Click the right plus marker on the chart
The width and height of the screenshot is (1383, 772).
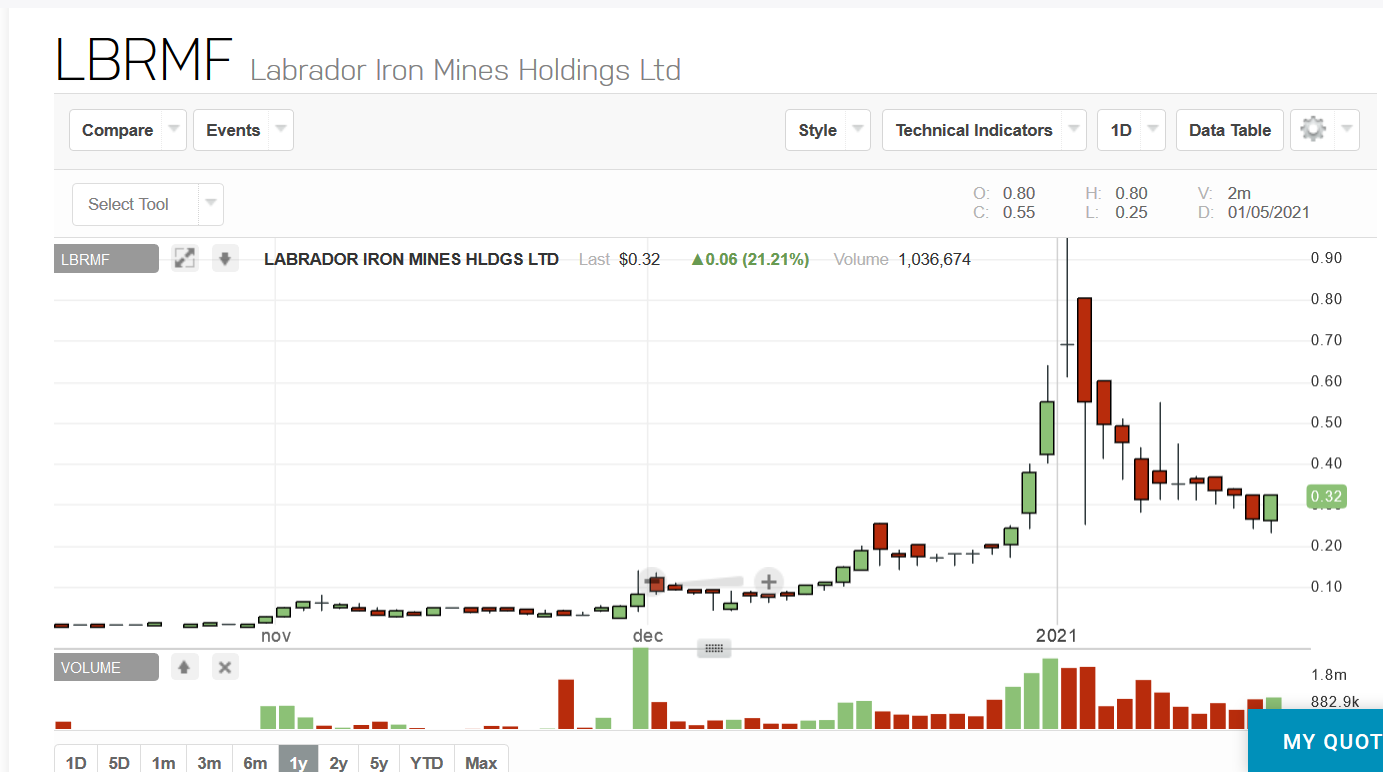click(768, 581)
